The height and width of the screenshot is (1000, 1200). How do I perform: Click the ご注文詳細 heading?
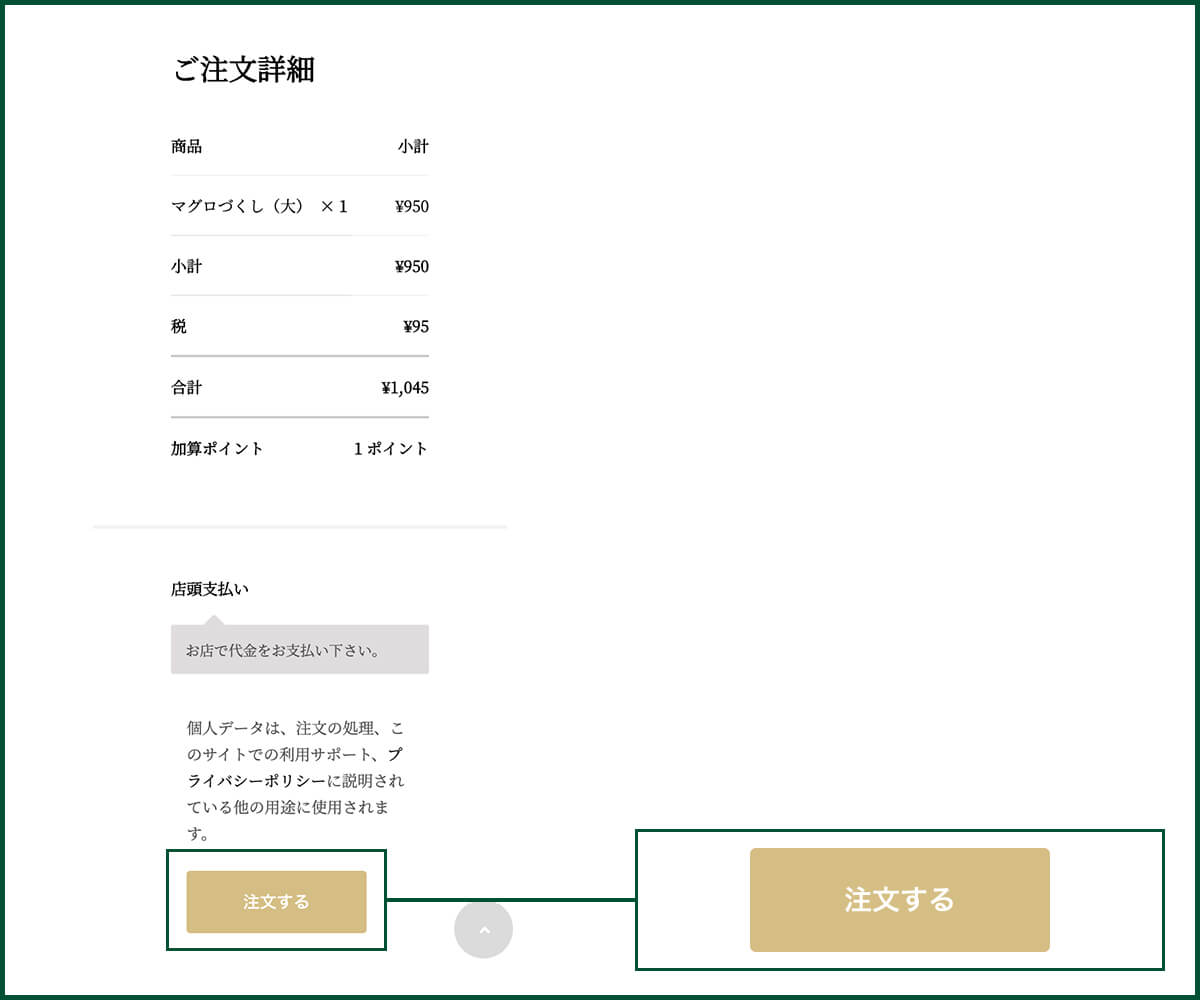click(x=244, y=69)
